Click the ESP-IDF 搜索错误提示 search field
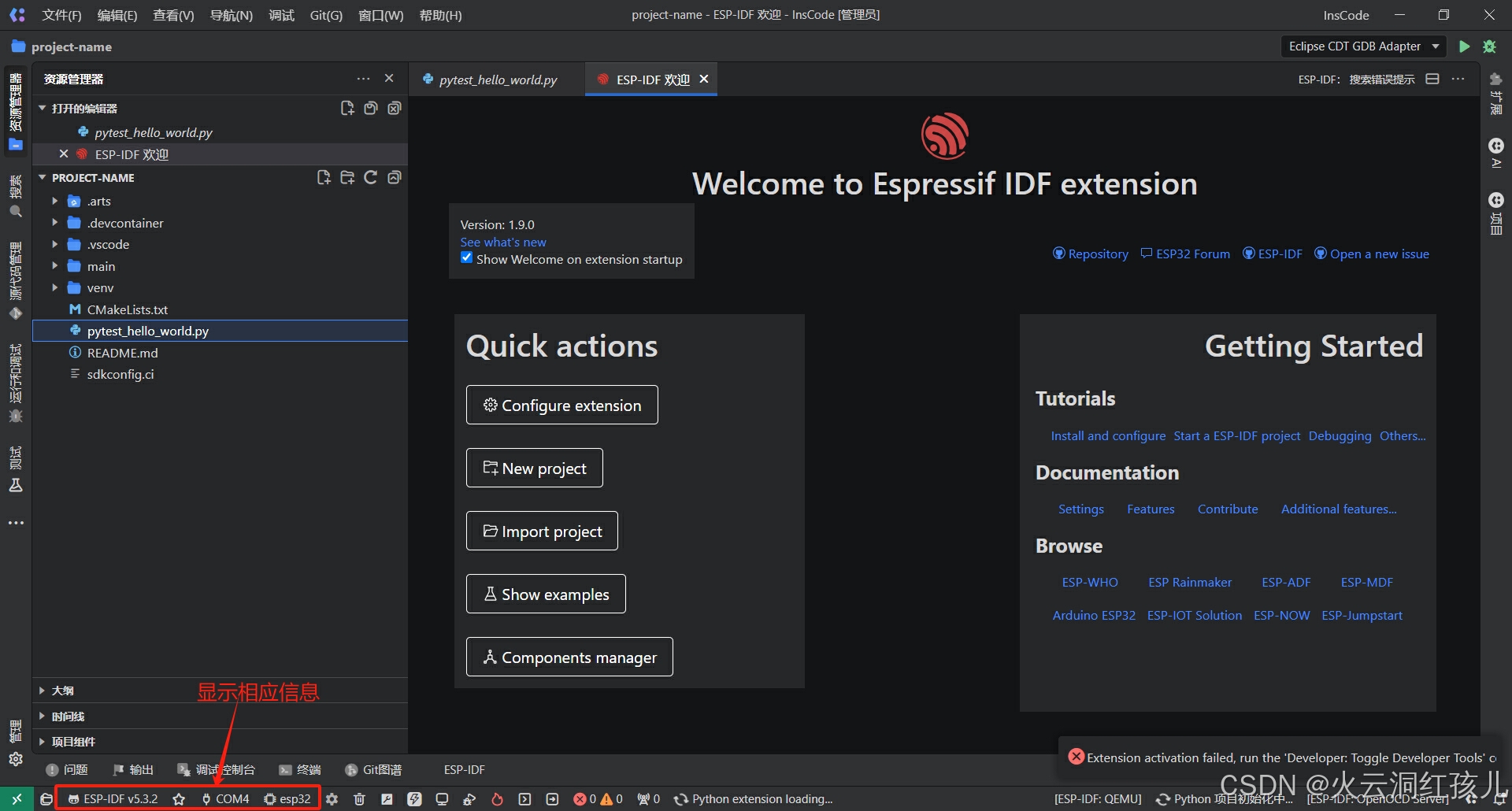Viewport: 1512px width, 811px height. click(1357, 79)
